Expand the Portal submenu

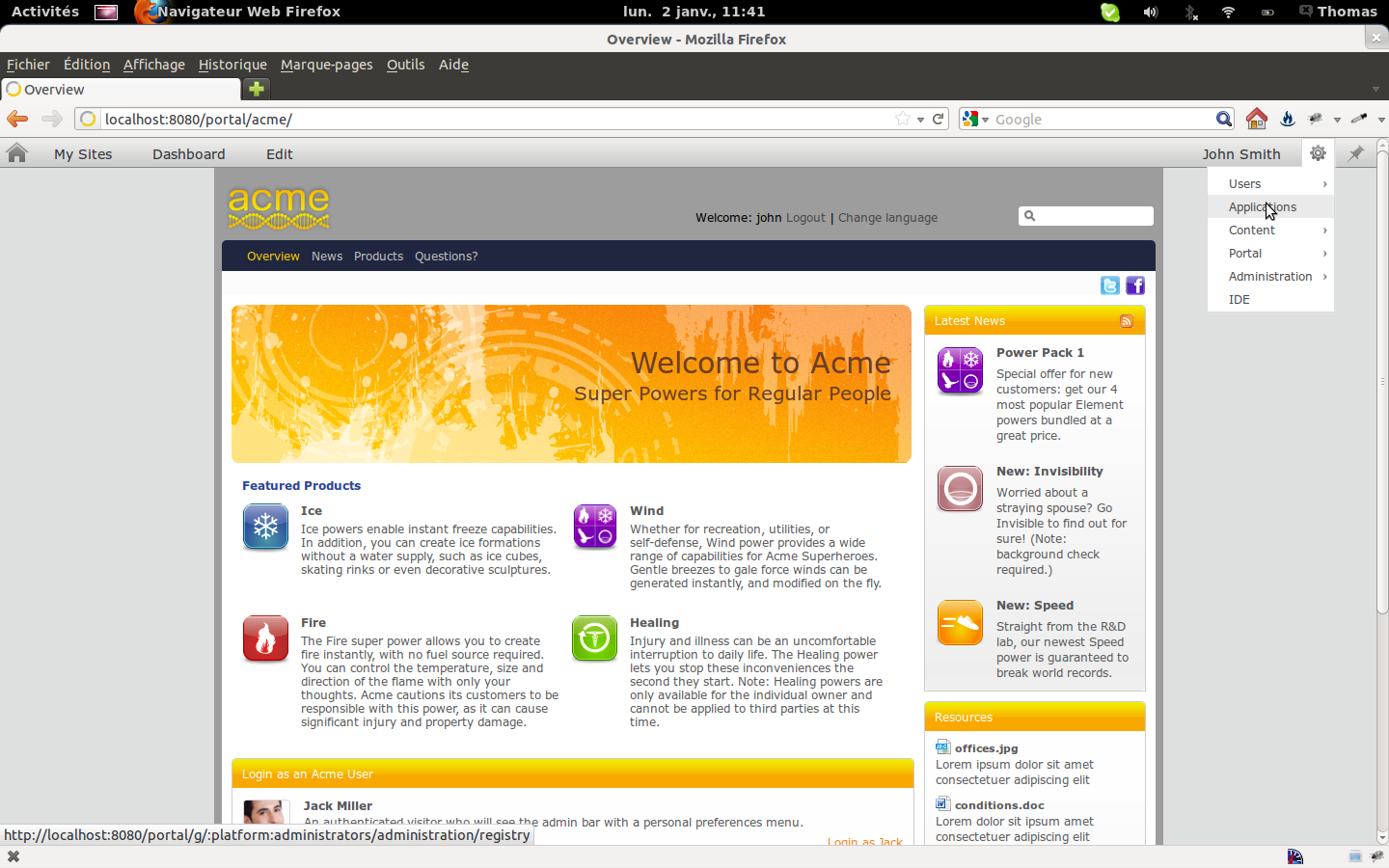point(1270,253)
